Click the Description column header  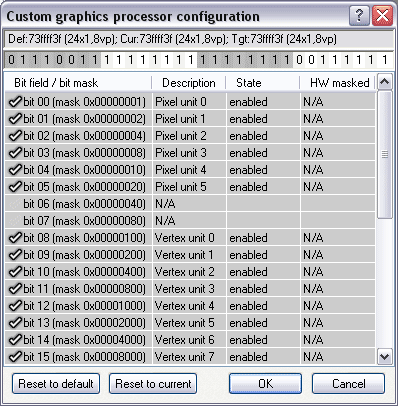point(189,83)
